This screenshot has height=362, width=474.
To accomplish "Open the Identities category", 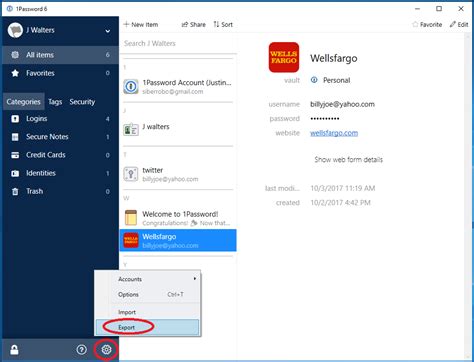I will click(x=60, y=173).
